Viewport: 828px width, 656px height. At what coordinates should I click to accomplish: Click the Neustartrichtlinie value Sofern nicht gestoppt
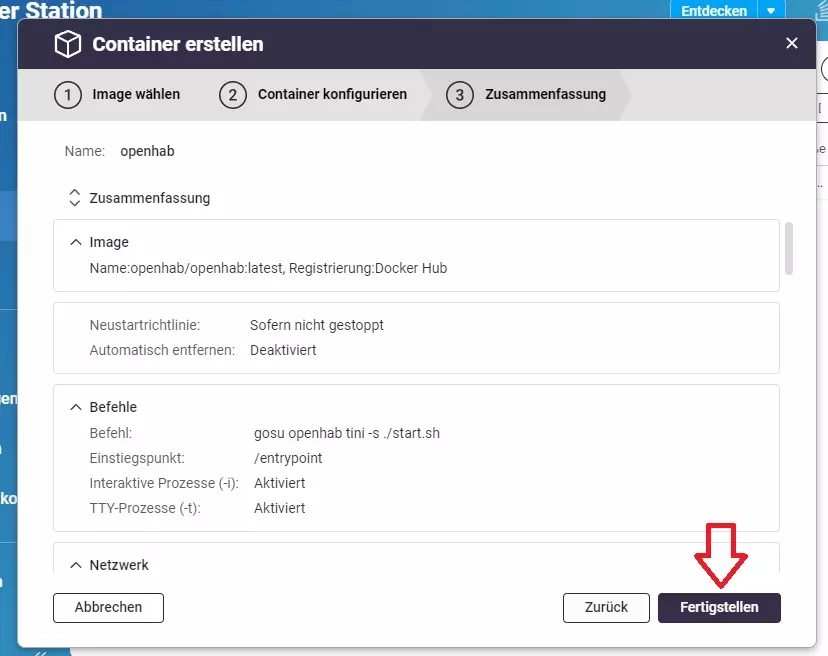(x=317, y=325)
